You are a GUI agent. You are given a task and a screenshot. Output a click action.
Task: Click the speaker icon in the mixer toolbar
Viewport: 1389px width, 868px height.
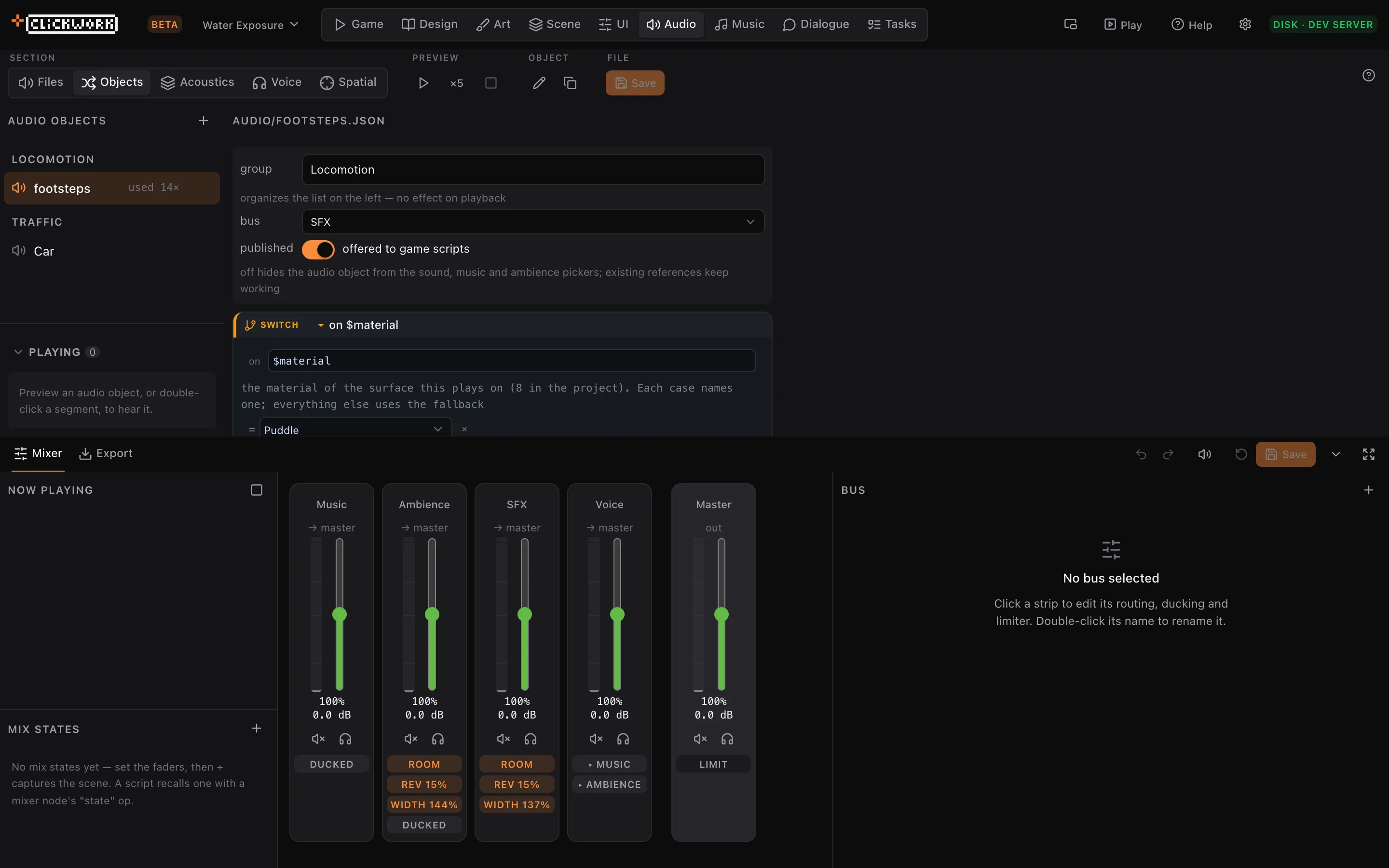(1205, 454)
